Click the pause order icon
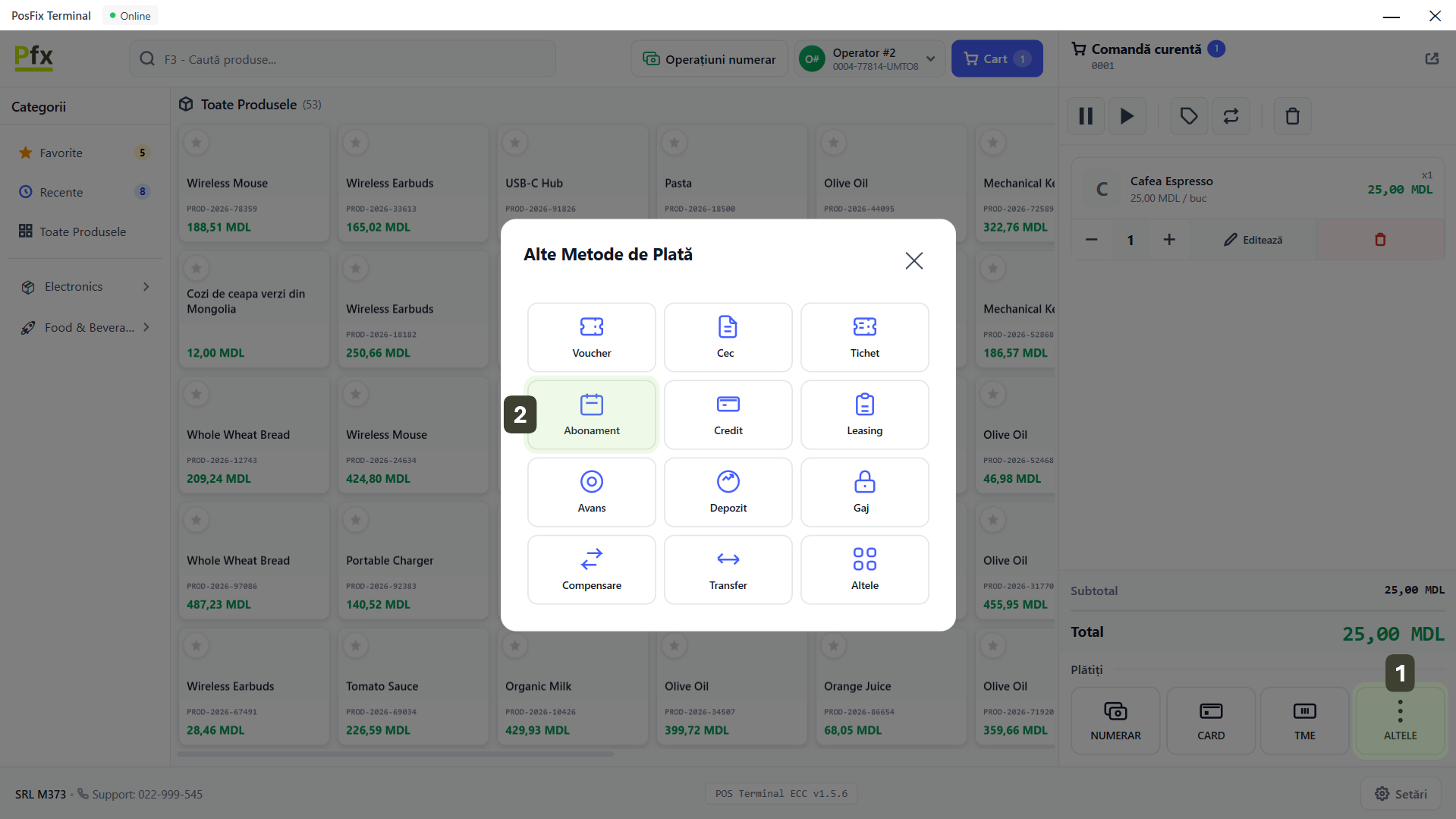The height and width of the screenshot is (819, 1456). (x=1086, y=116)
